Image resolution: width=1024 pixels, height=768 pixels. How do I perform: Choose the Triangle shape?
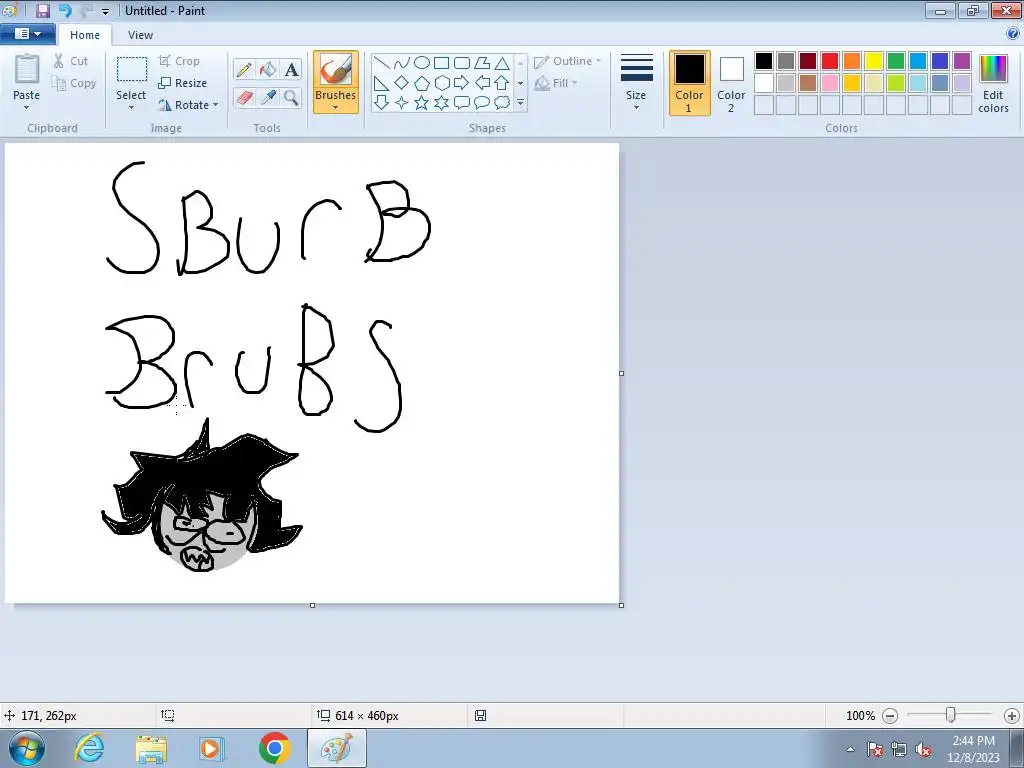coord(502,63)
